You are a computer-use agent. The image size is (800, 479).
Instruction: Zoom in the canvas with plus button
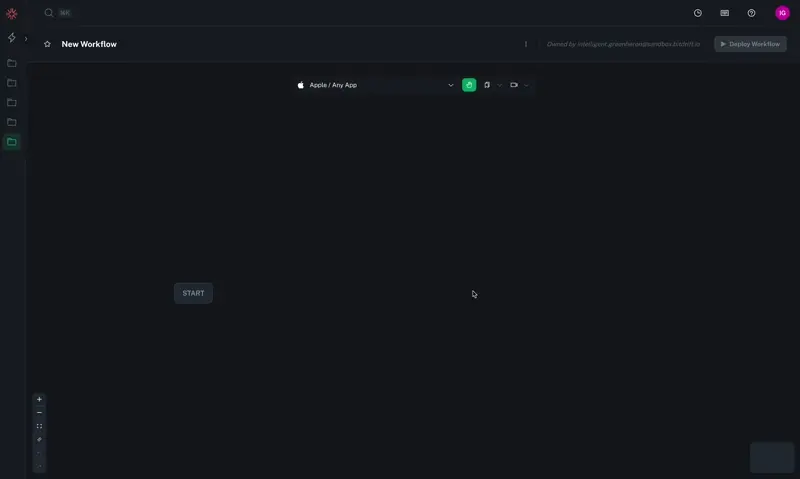point(39,399)
